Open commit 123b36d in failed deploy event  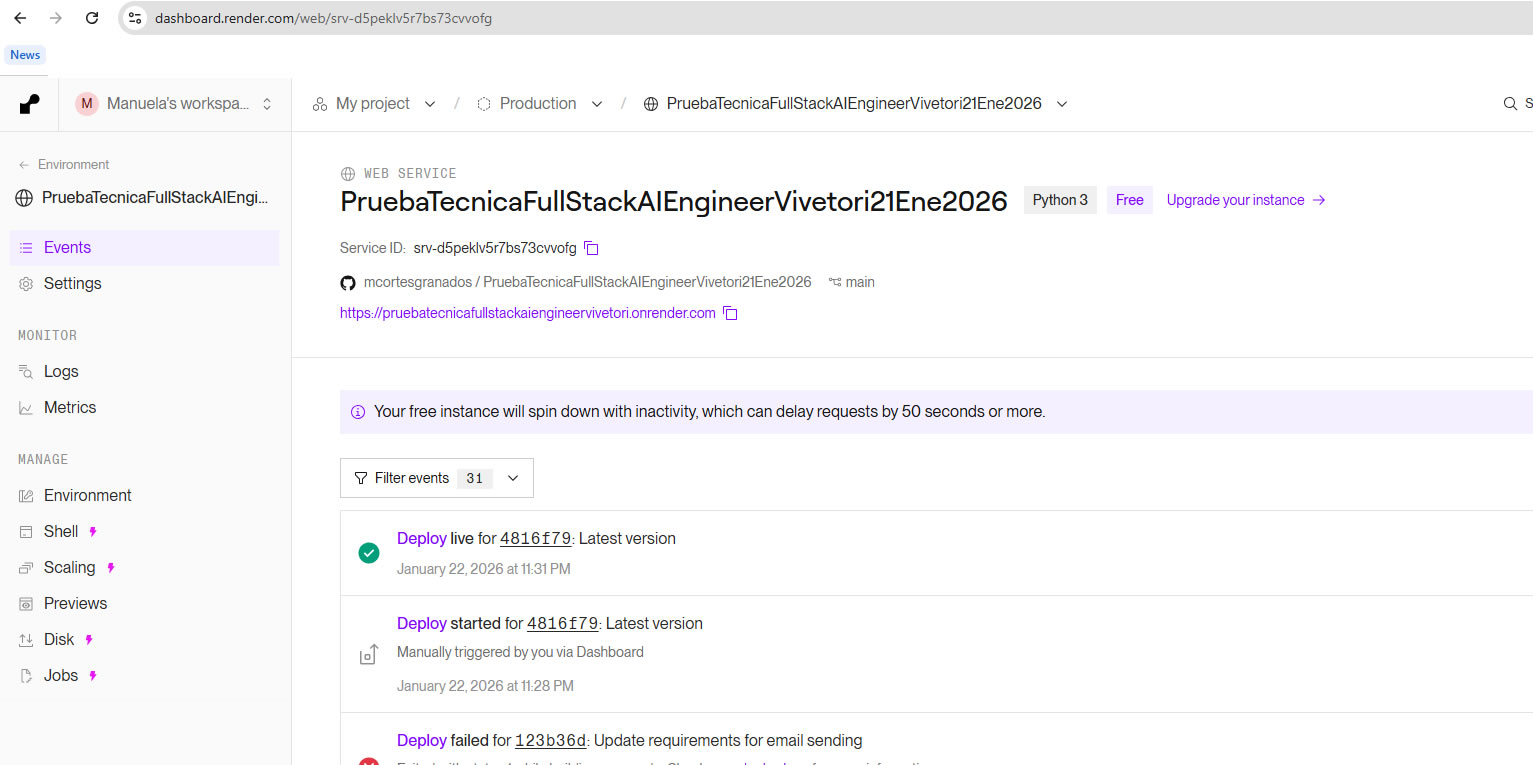tap(550, 741)
